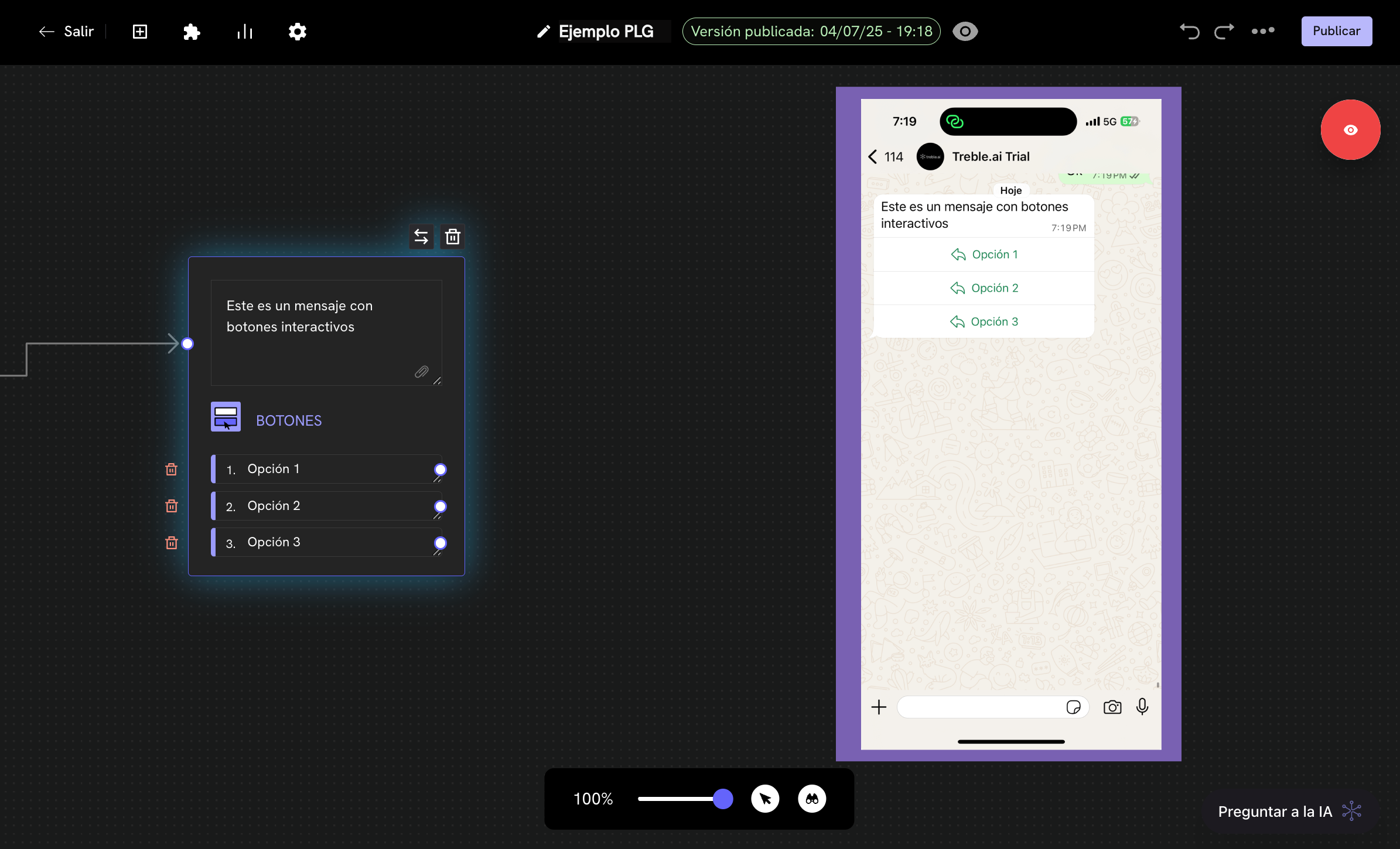Open the three-dots more options menu
Image resolution: width=1400 pixels, height=849 pixels.
1262,31
